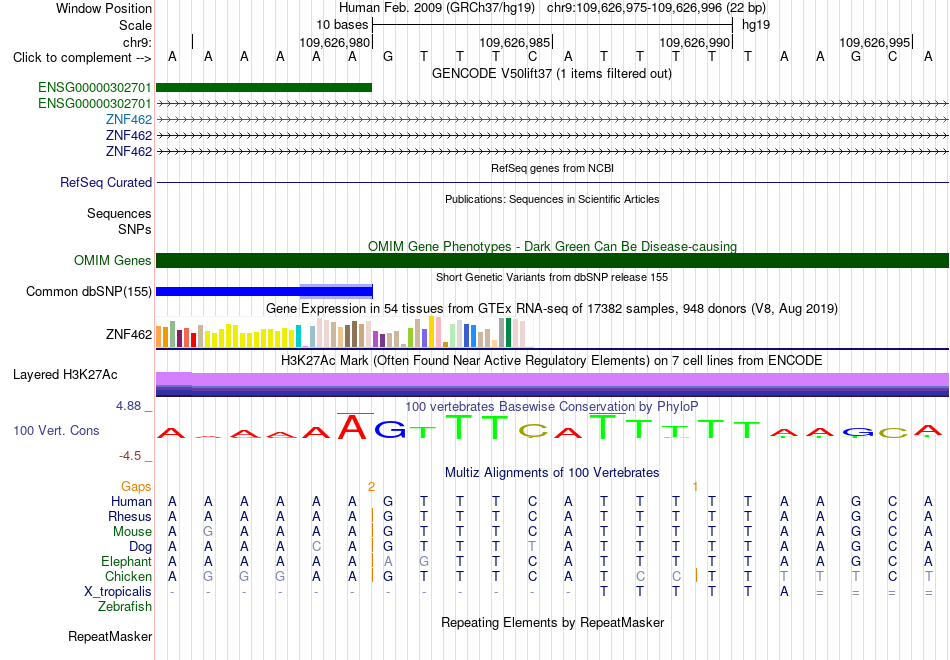Click the Mouse alignment row label
This screenshot has height=660, width=950.
coord(132,532)
